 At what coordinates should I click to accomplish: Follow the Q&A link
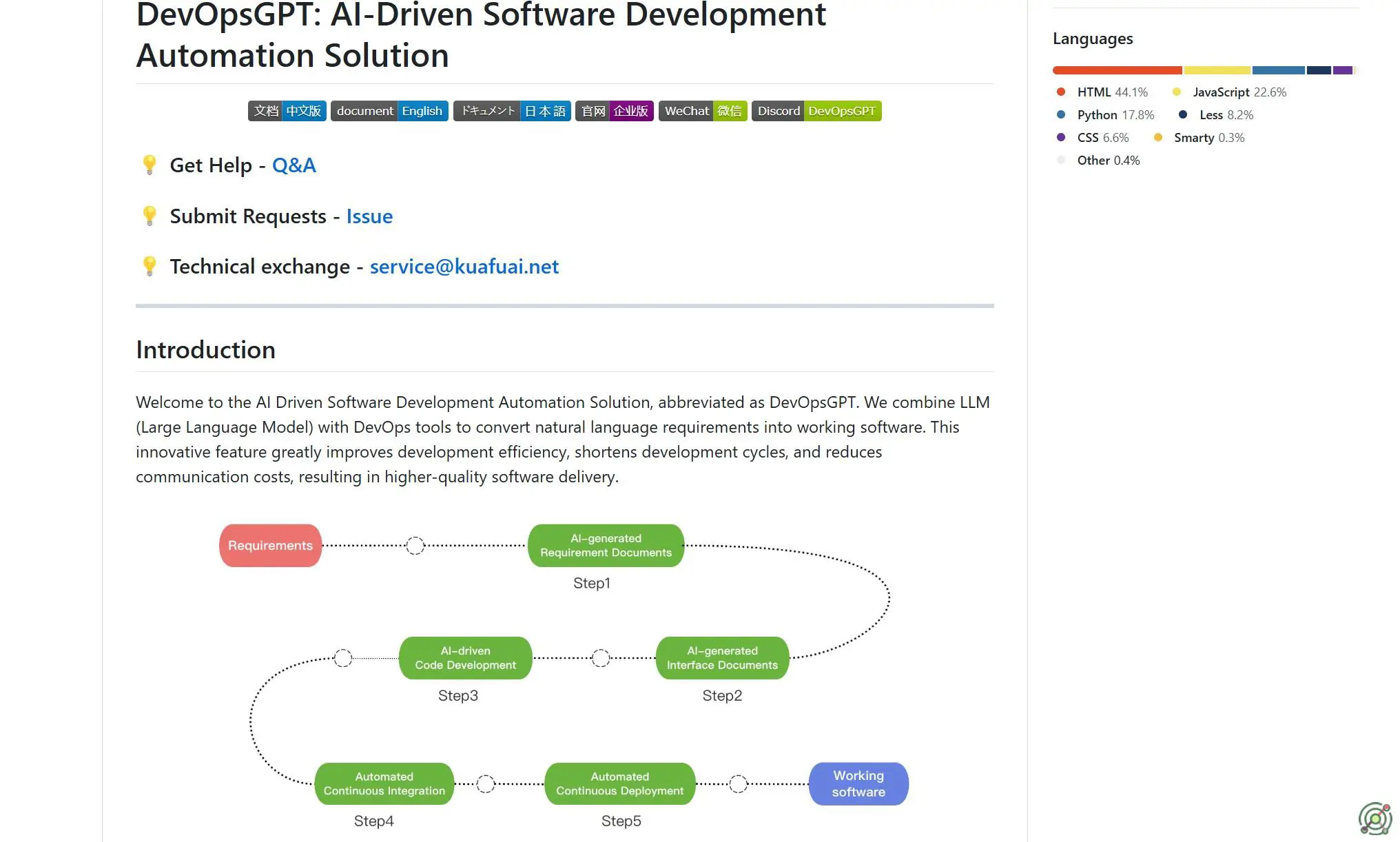click(294, 165)
